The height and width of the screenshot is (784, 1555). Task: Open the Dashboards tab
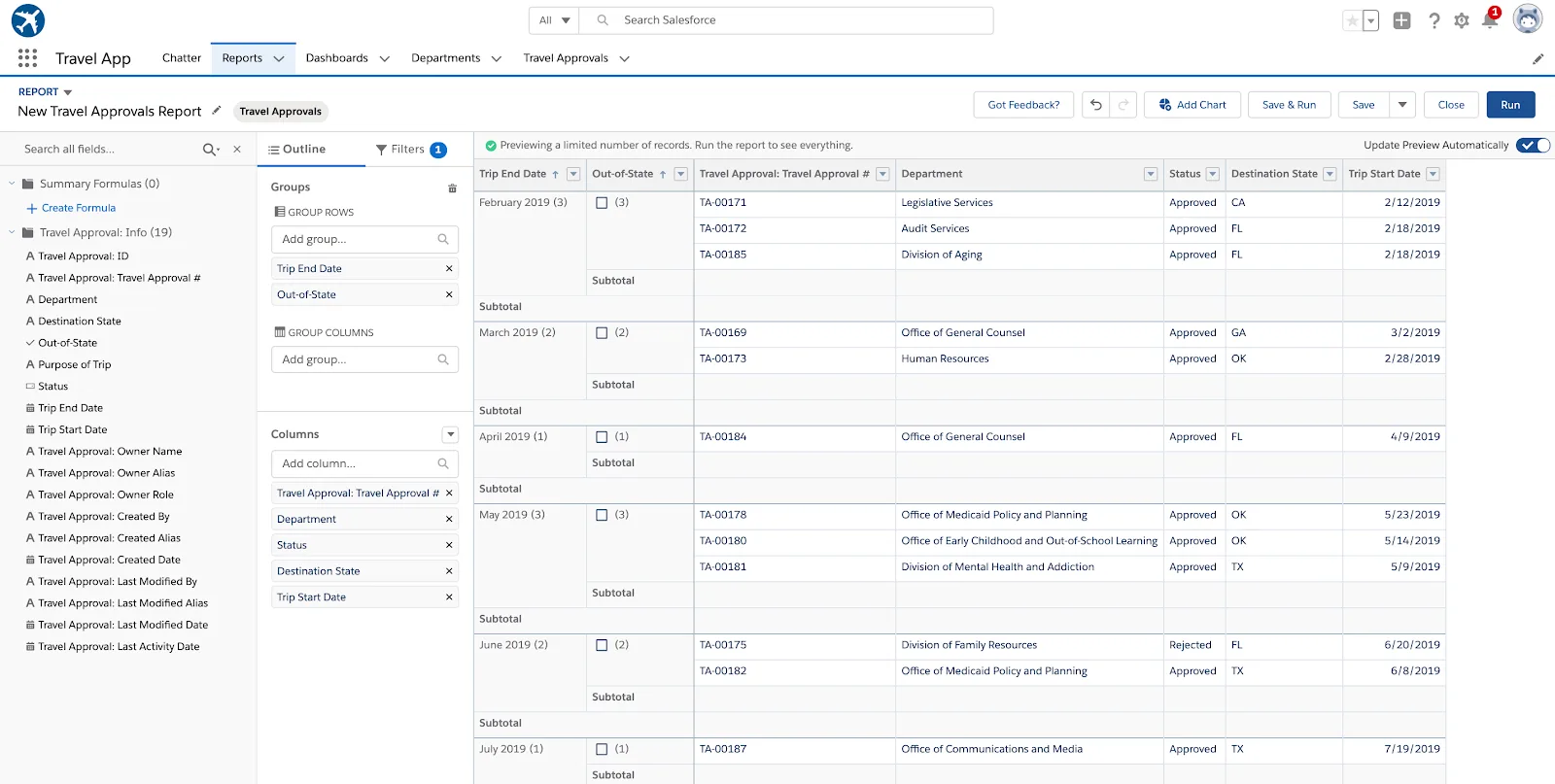pos(337,58)
